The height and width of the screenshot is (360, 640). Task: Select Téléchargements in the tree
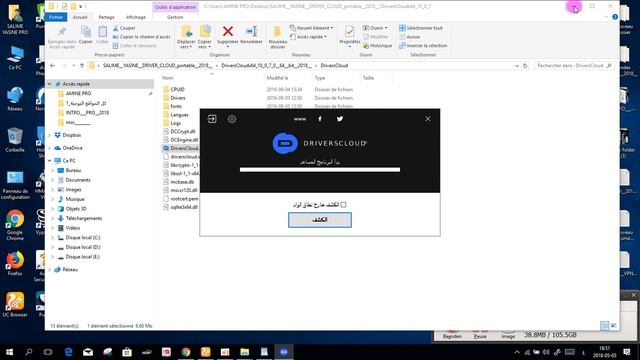point(84,218)
